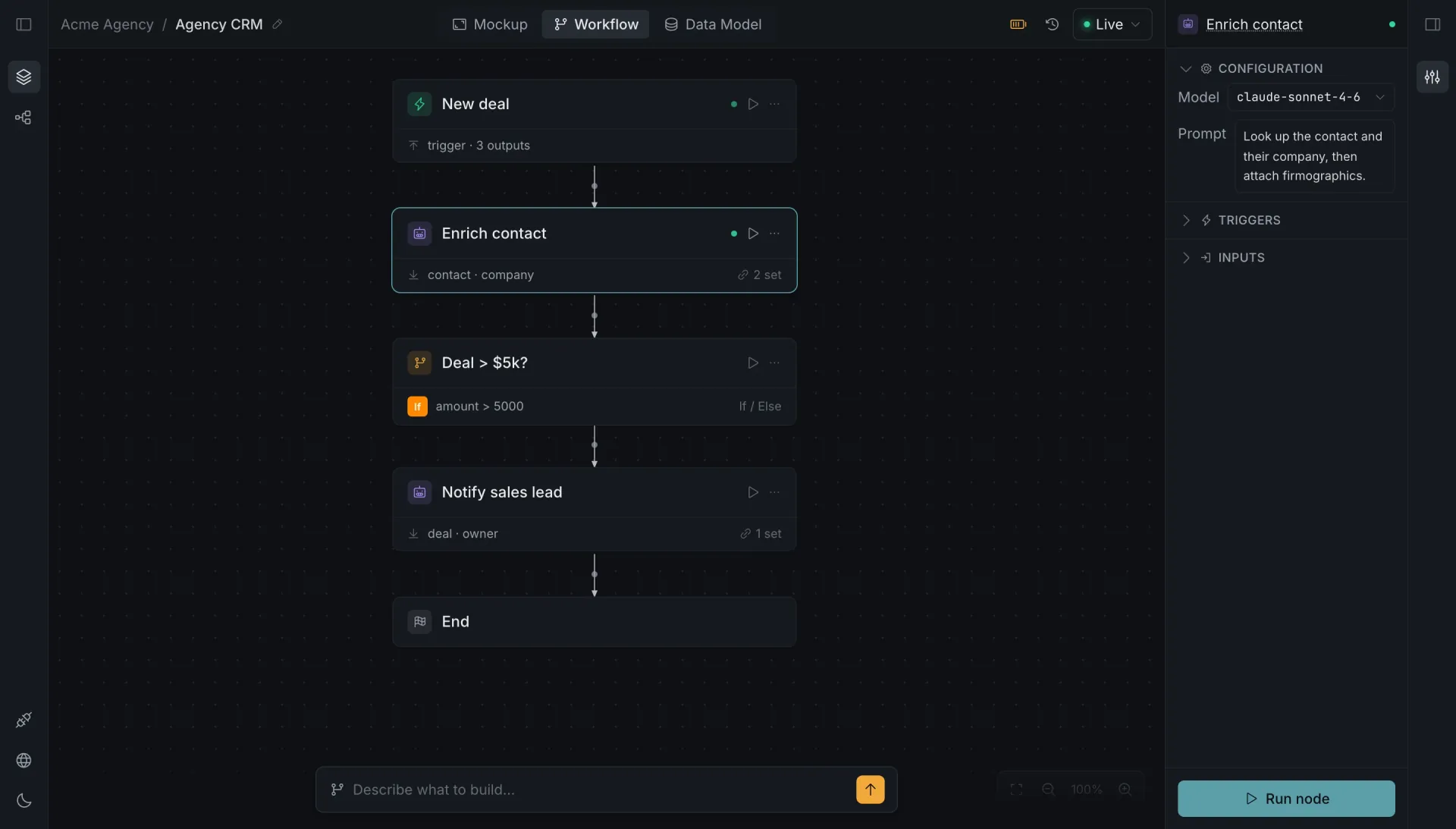Open New deal node more options

[x=774, y=104]
